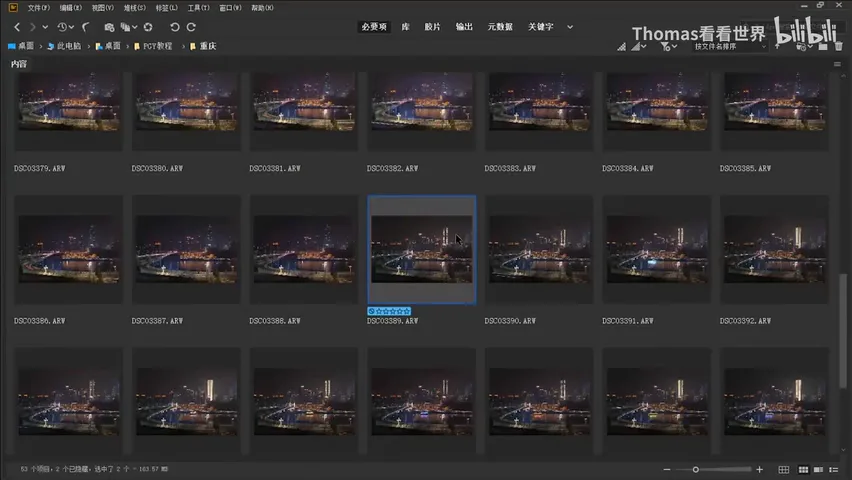
Task: Open the 工具(T) menu
Action: coord(198,8)
